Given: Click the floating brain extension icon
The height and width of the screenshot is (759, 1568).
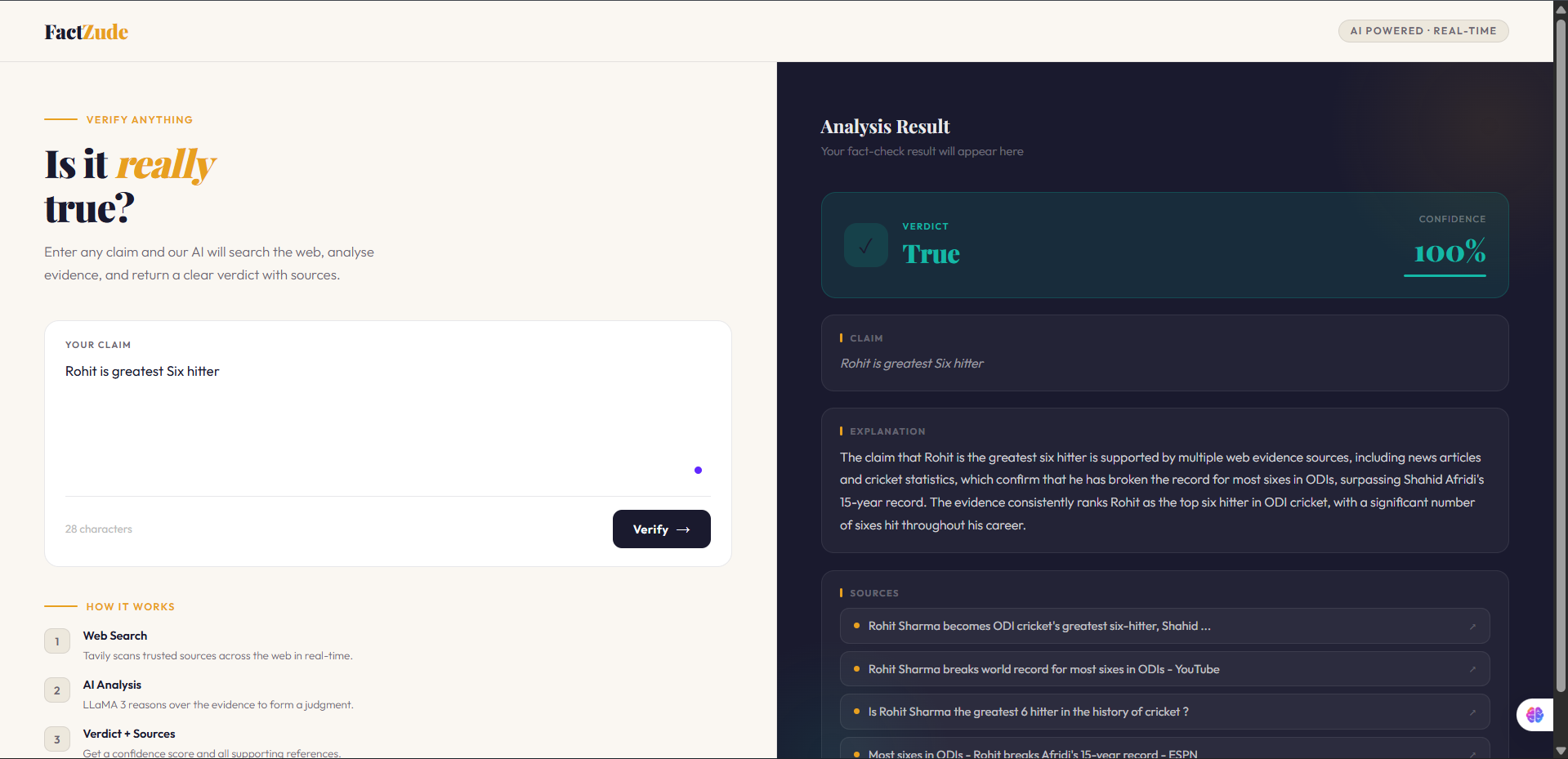Looking at the screenshot, I should 1534,715.
